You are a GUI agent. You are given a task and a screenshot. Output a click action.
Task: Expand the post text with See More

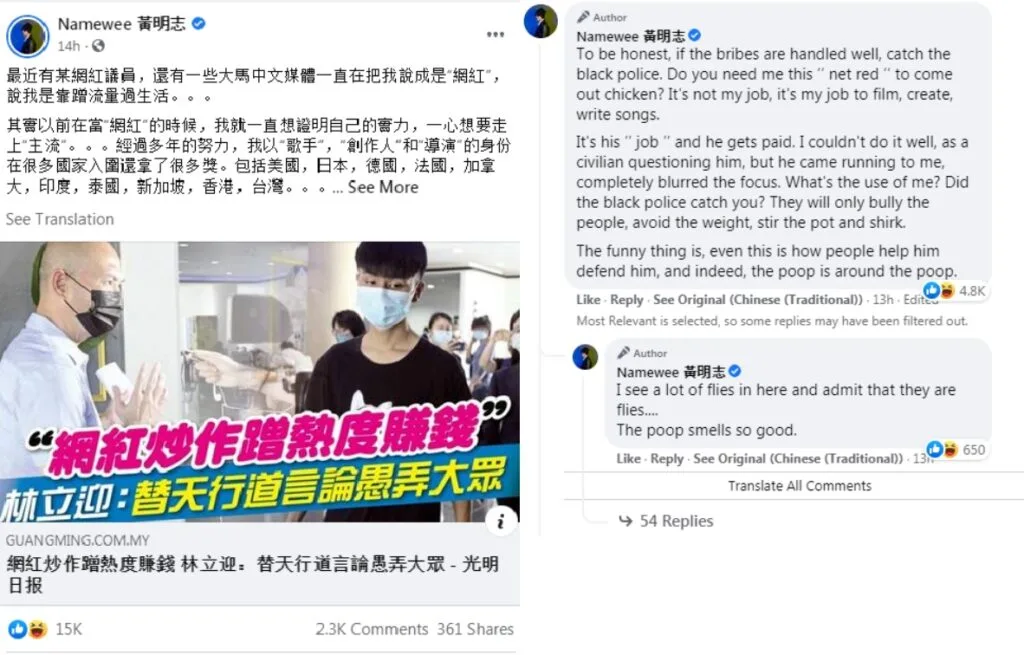[x=383, y=187]
